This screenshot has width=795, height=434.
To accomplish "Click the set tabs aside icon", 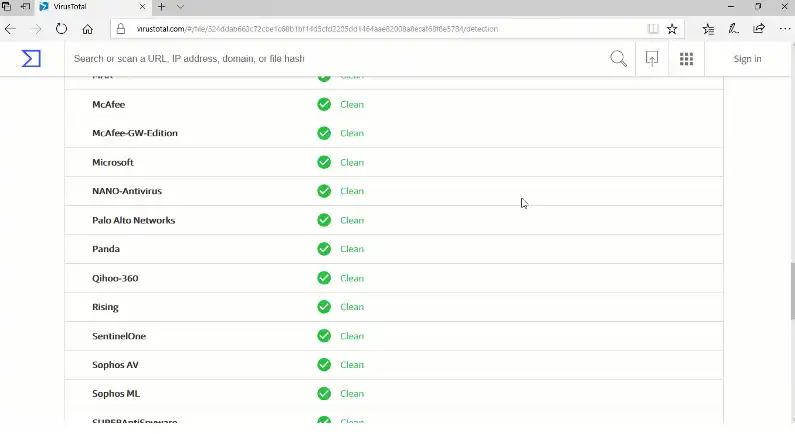I will 24,7.
